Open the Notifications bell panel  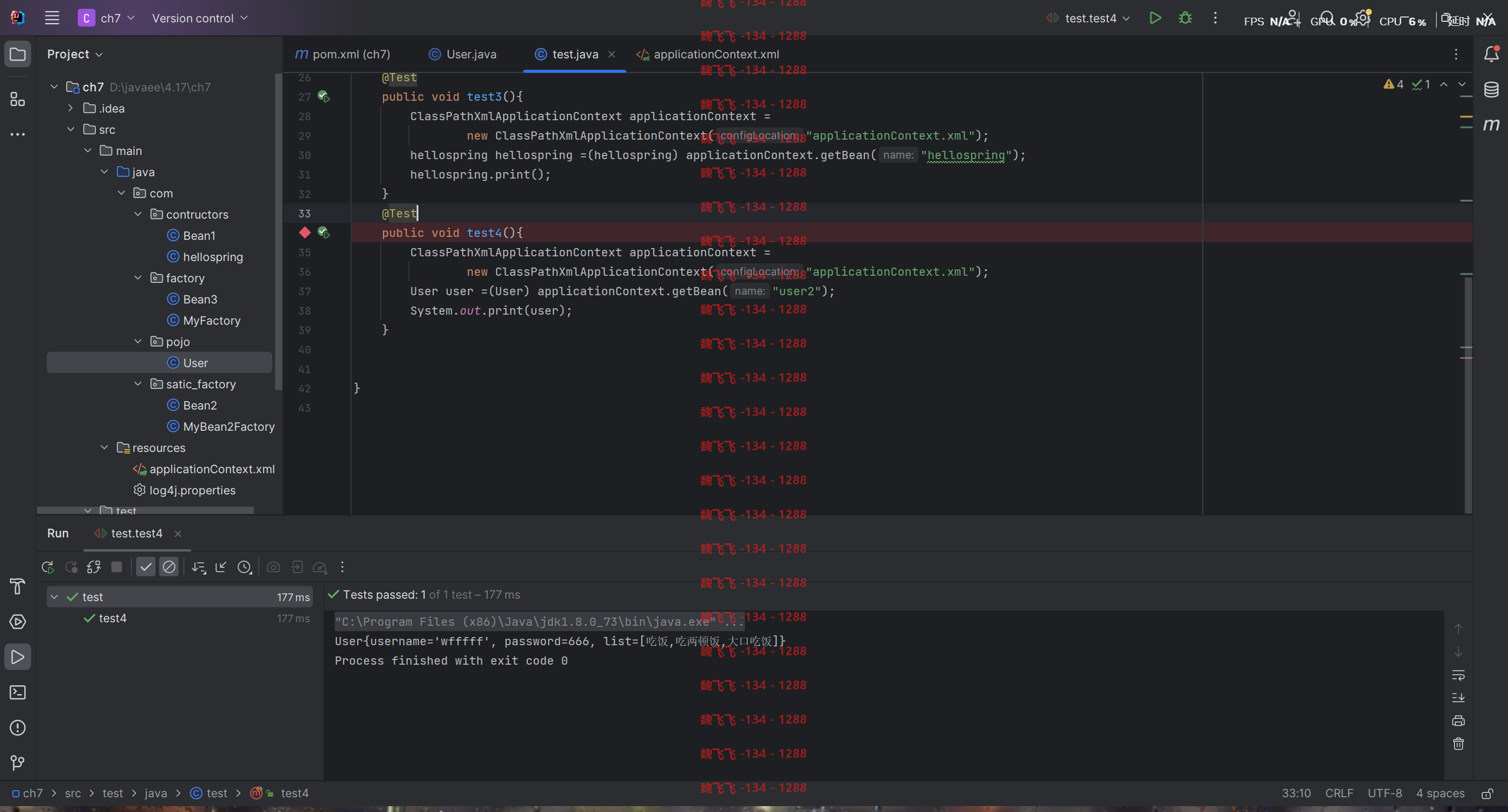tap(1491, 54)
